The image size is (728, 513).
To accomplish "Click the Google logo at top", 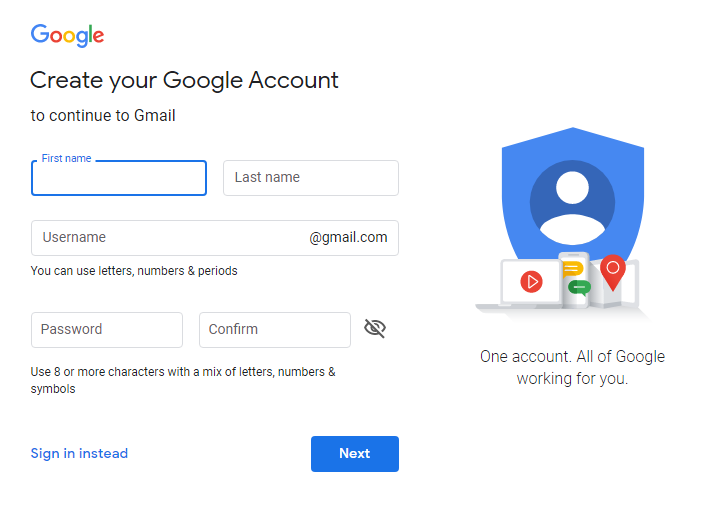I will pos(67,36).
